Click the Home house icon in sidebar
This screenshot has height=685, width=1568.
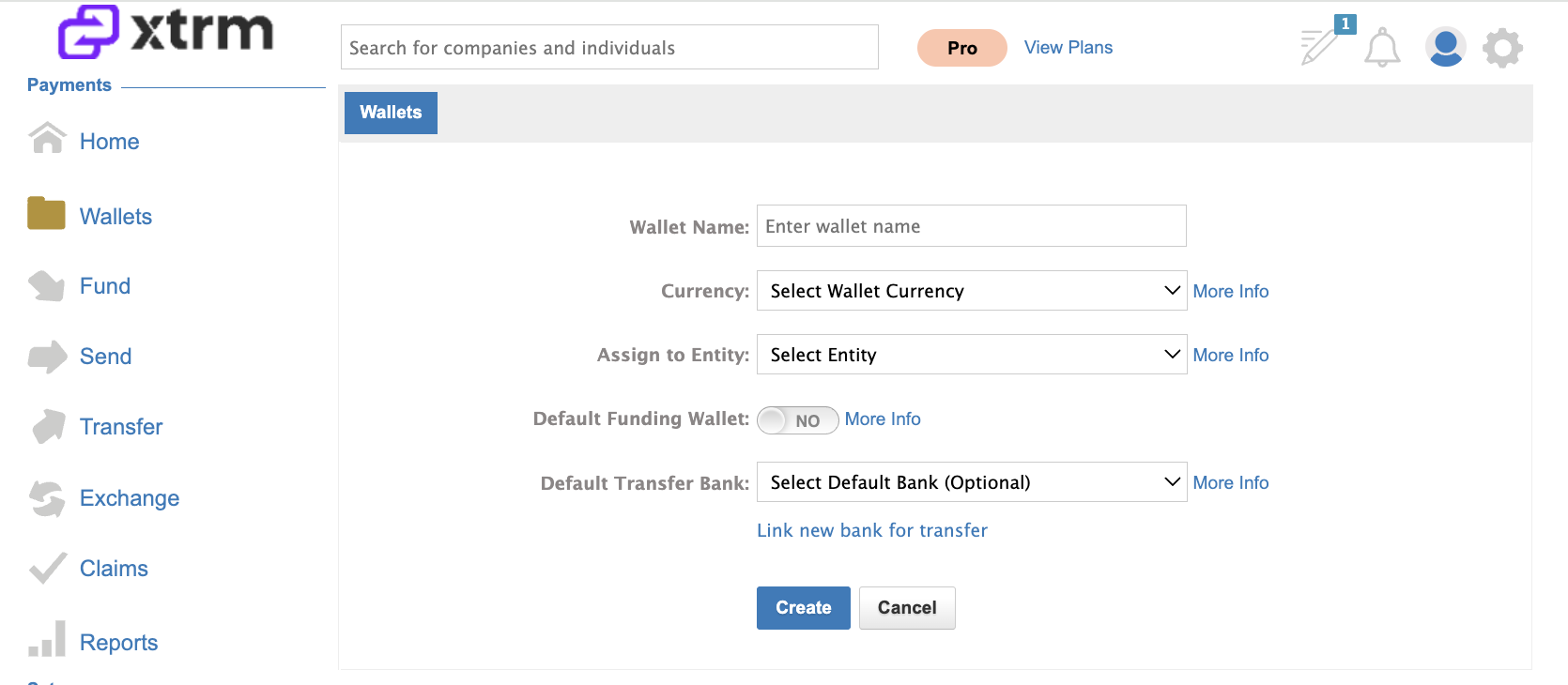point(47,138)
